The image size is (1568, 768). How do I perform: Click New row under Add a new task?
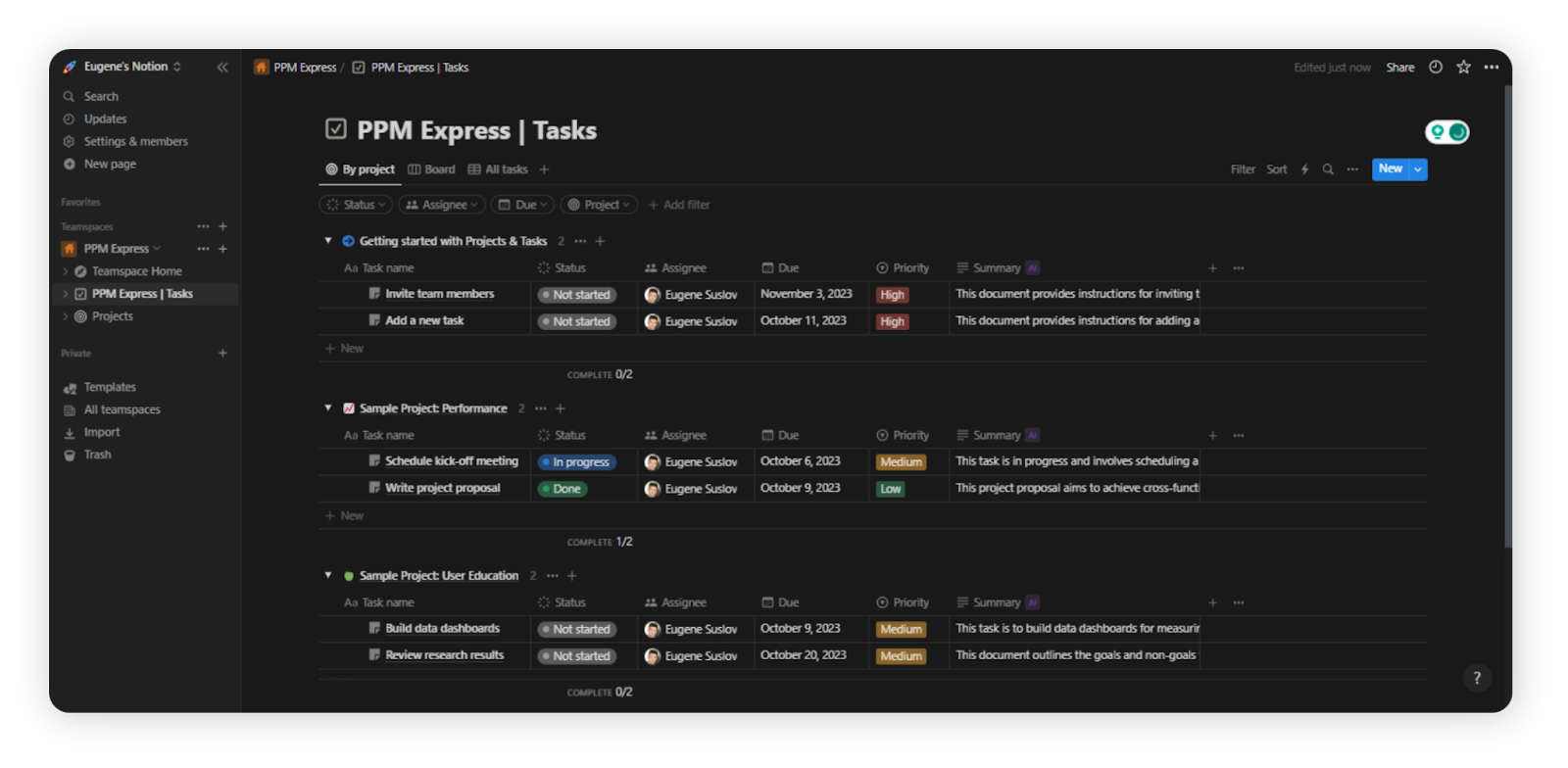[344, 349]
